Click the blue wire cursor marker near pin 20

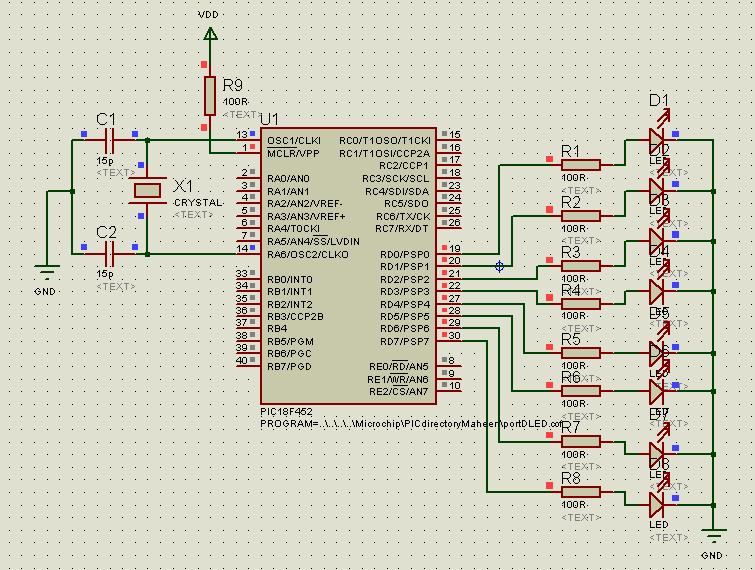click(x=499, y=266)
